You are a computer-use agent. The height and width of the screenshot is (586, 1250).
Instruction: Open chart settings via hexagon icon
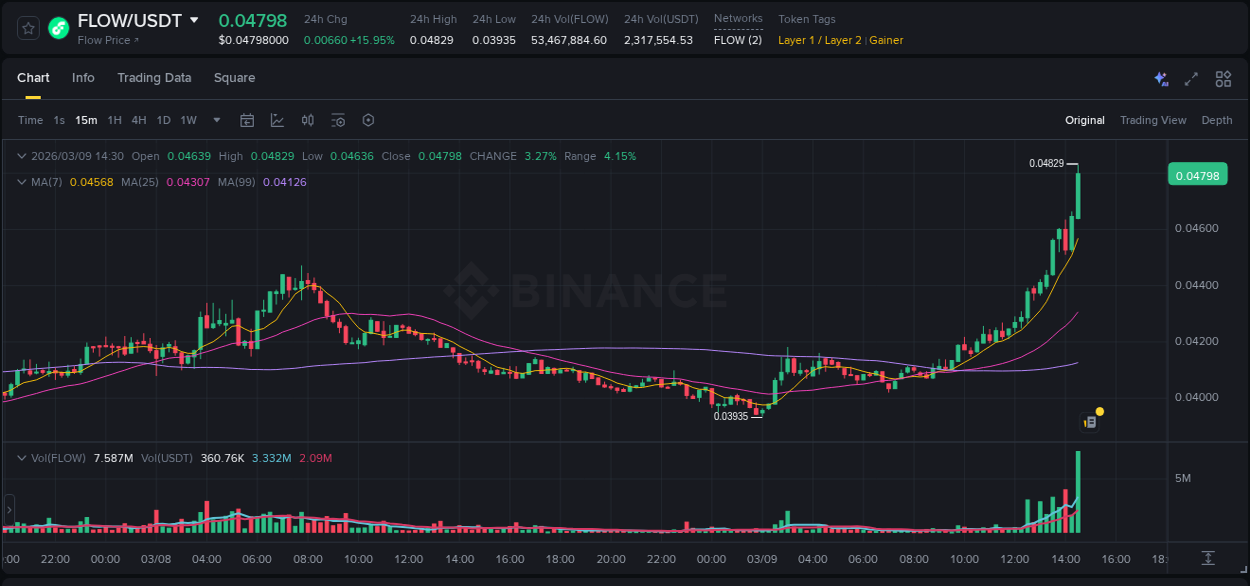(x=368, y=120)
